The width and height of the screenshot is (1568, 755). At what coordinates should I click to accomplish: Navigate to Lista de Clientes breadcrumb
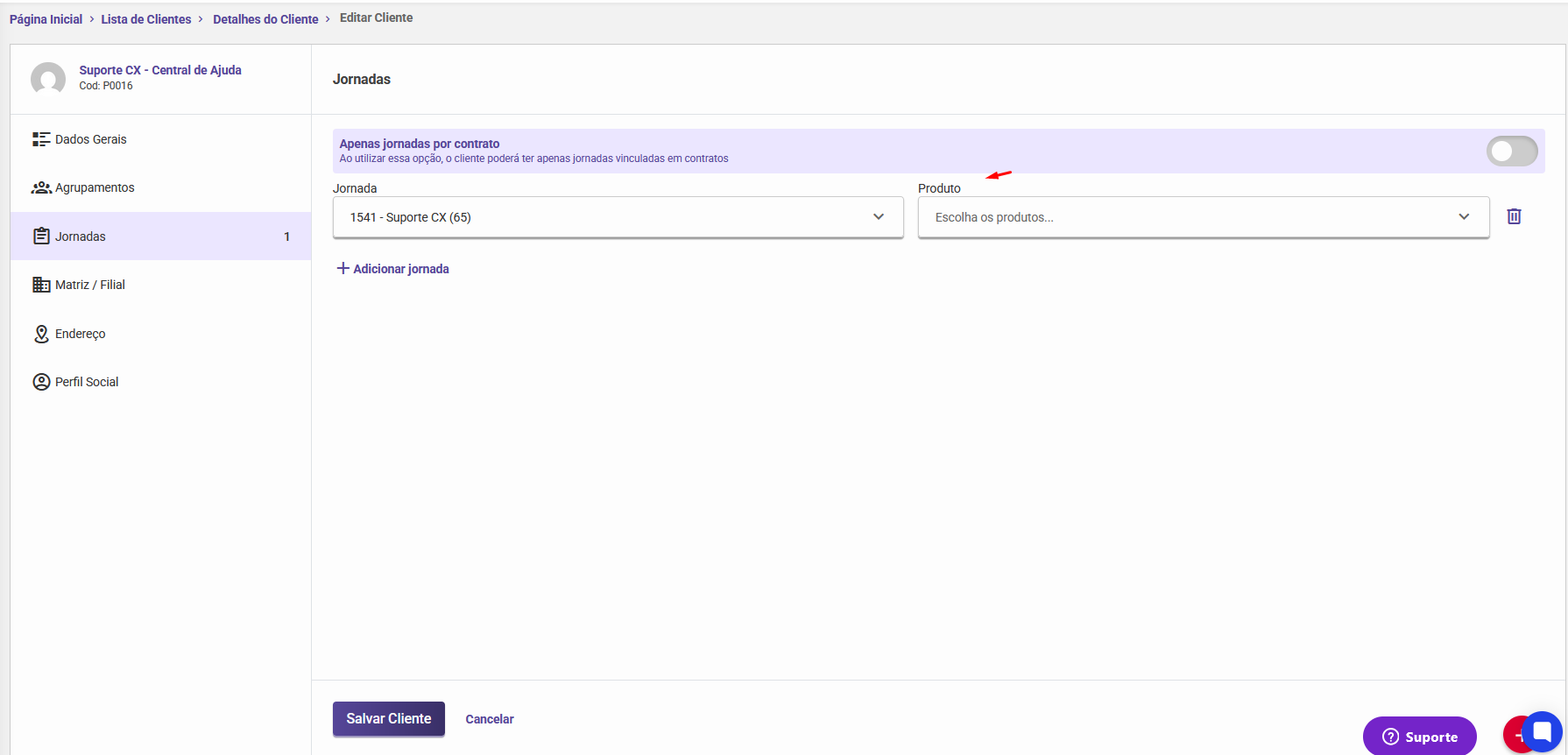pyautogui.click(x=146, y=19)
